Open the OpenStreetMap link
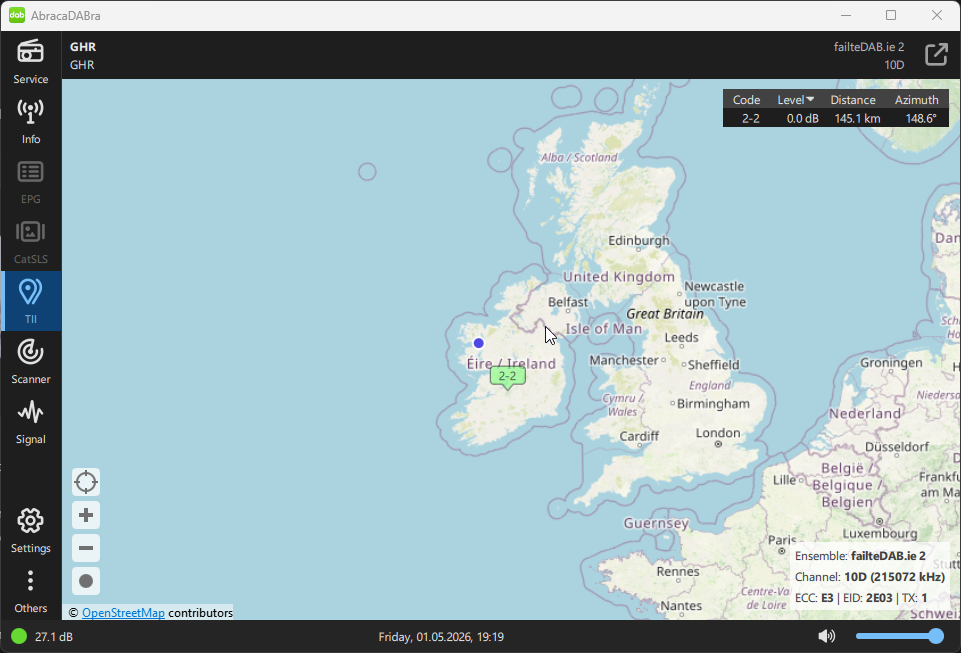The image size is (961, 653). coord(123,613)
